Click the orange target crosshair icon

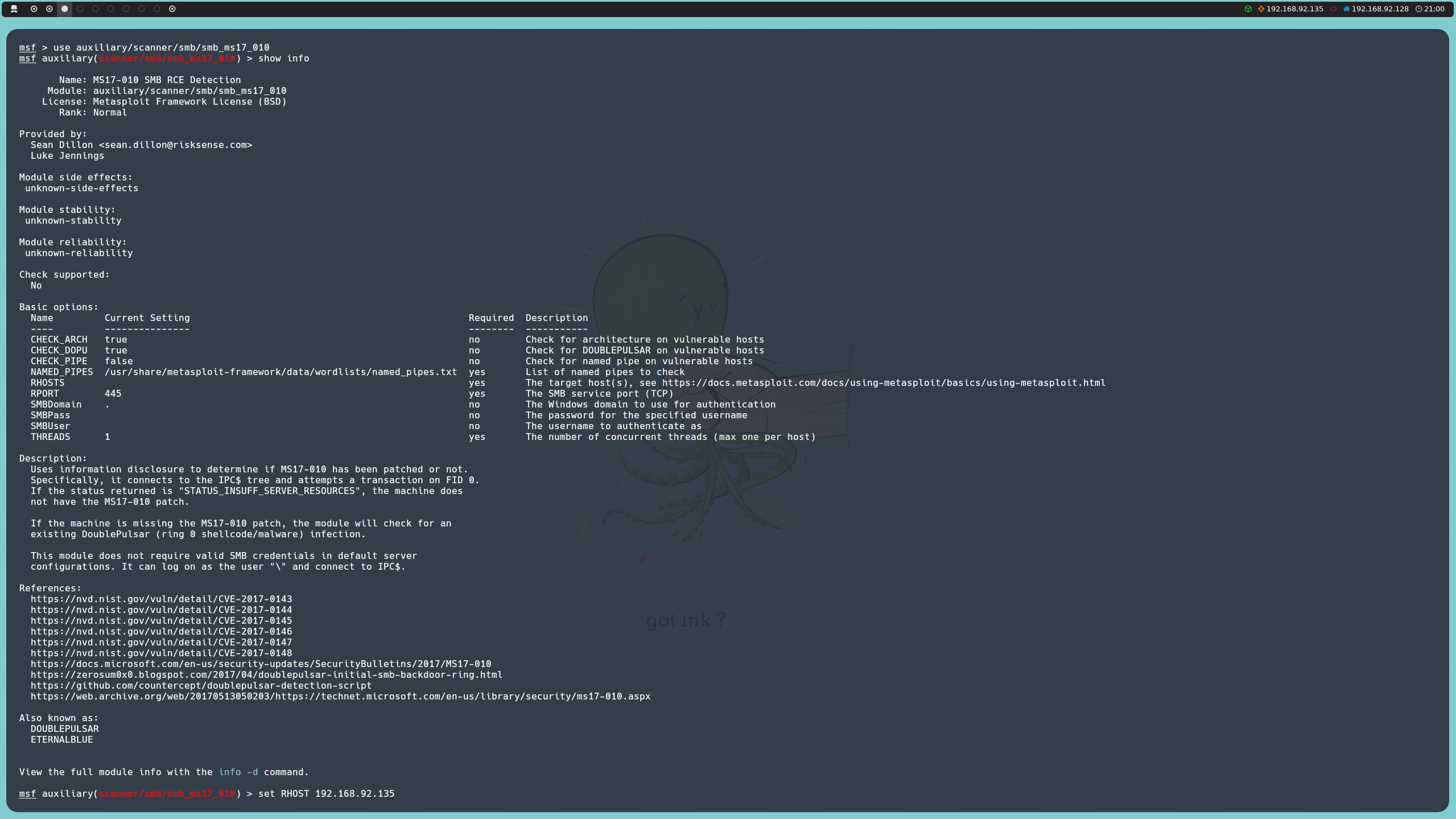pos(1261,9)
